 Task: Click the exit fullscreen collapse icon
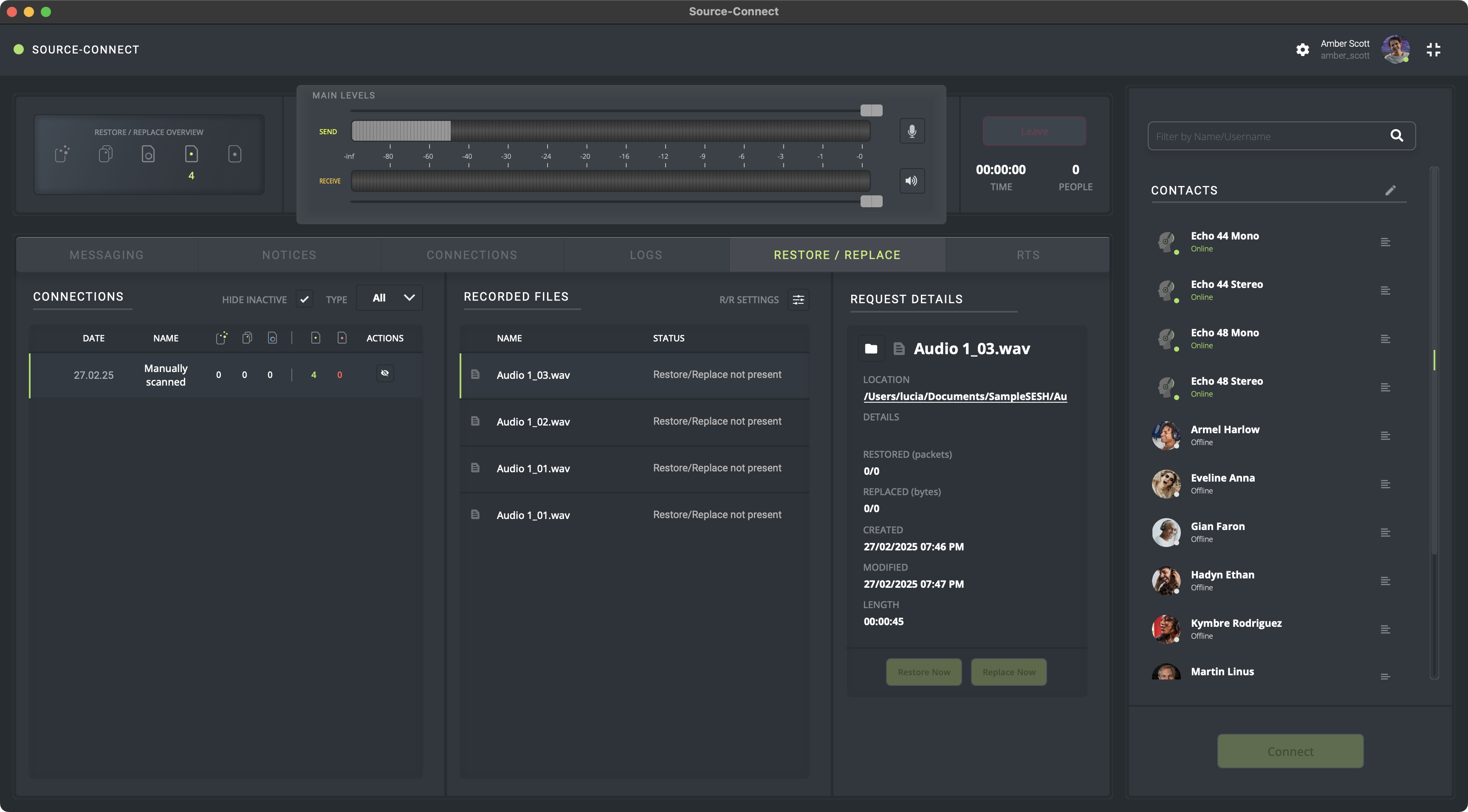[x=1433, y=50]
